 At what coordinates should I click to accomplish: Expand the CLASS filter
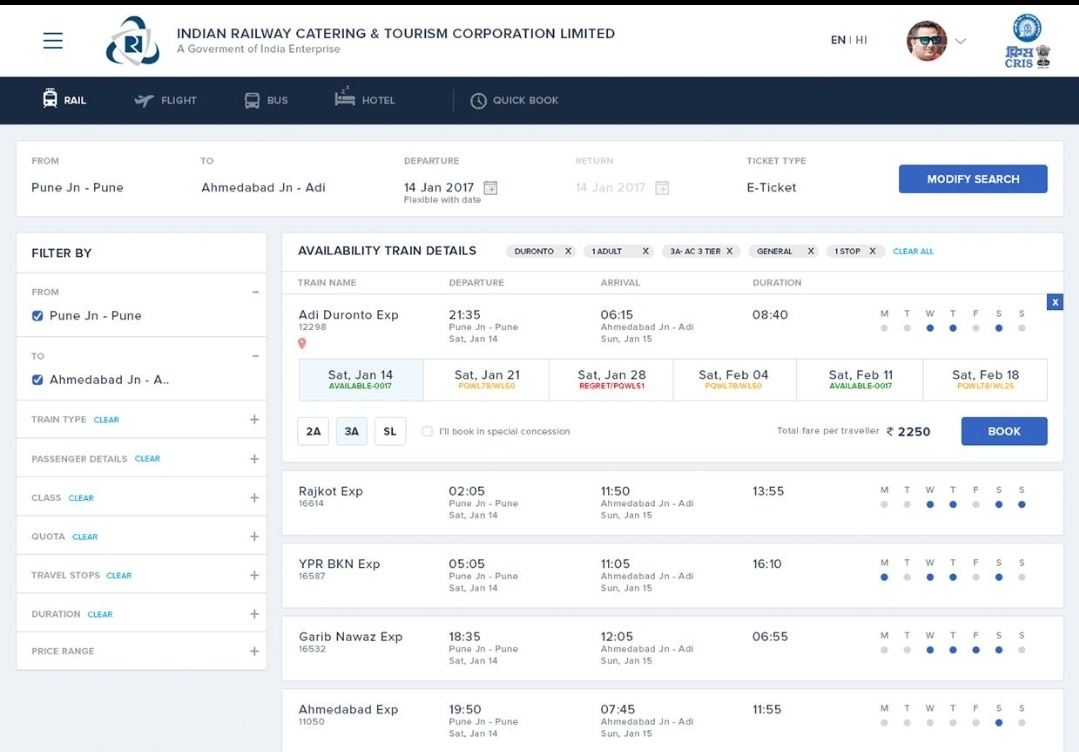coord(254,497)
